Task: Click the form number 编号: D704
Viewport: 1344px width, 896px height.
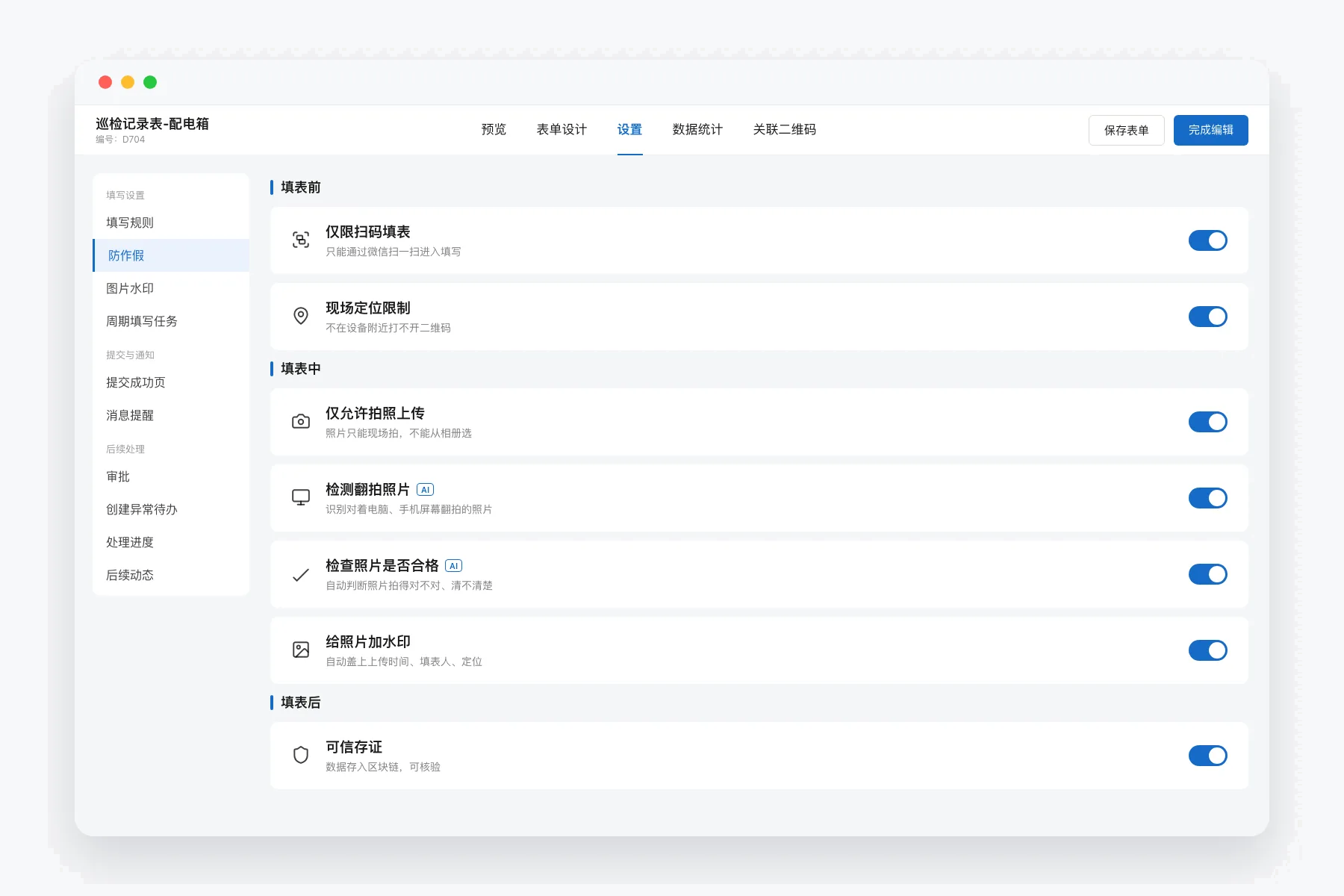Action: tap(120, 140)
